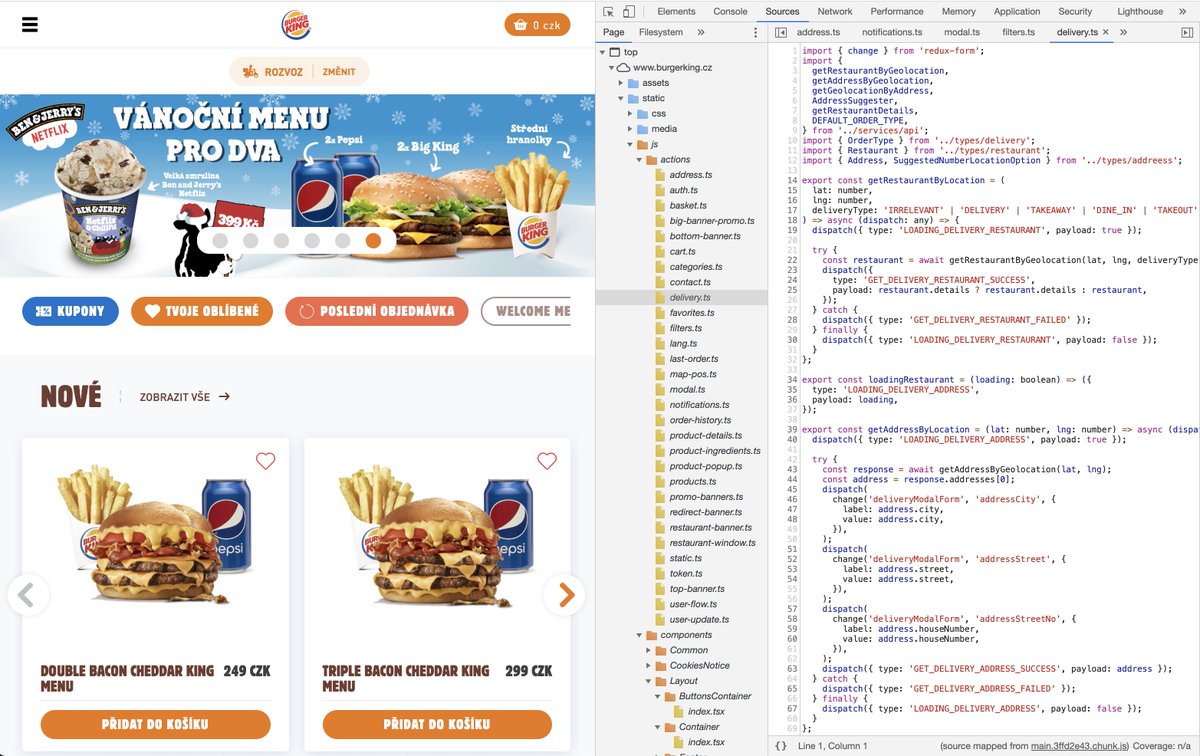This screenshot has height=756, width=1200.
Task: Open the navigator three-dot options menu
Action: tap(755, 32)
